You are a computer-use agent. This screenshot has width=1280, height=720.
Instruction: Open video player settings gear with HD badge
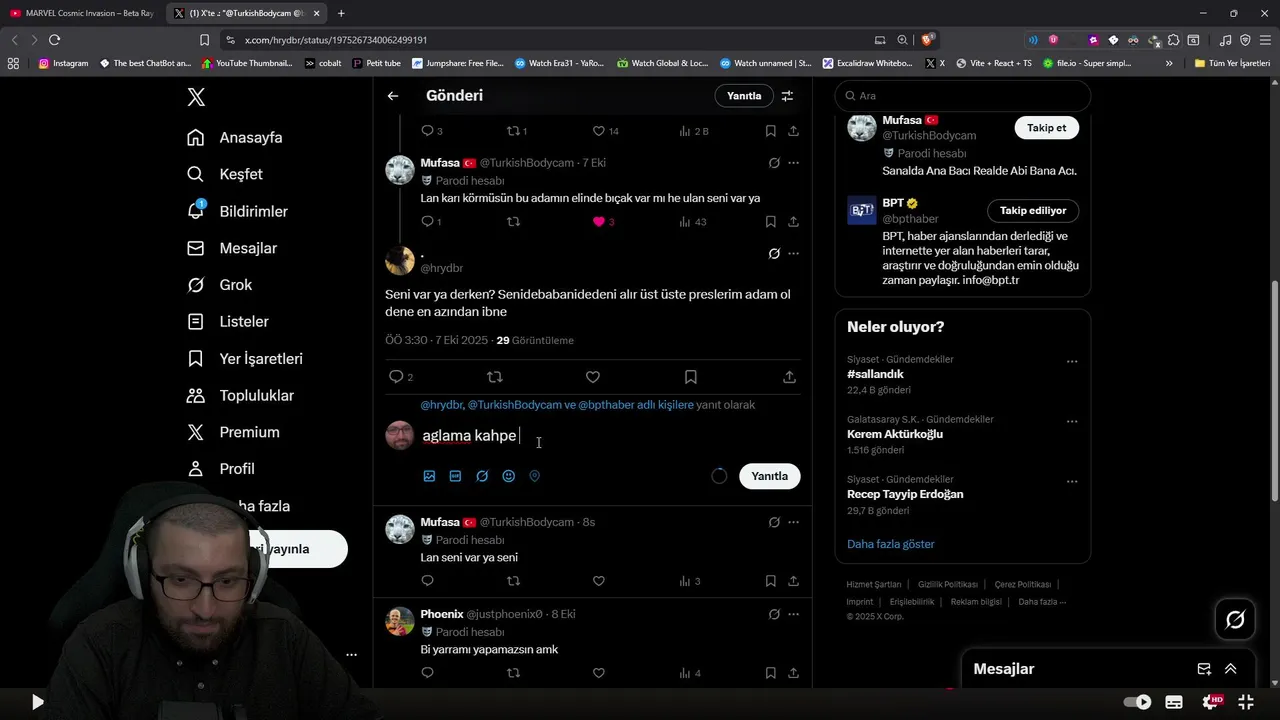(1212, 702)
